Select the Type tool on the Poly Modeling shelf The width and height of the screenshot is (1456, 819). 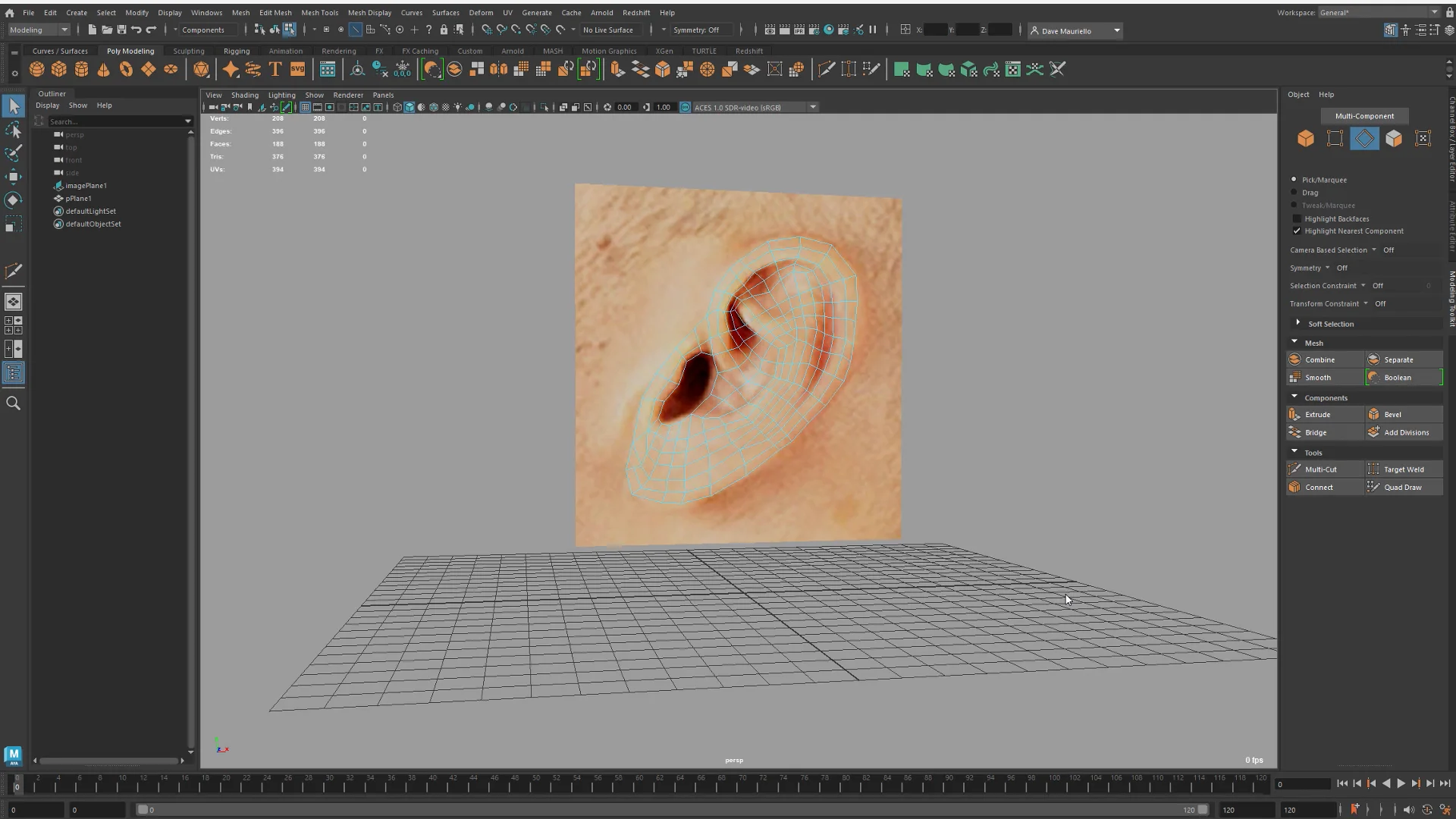[x=275, y=69]
